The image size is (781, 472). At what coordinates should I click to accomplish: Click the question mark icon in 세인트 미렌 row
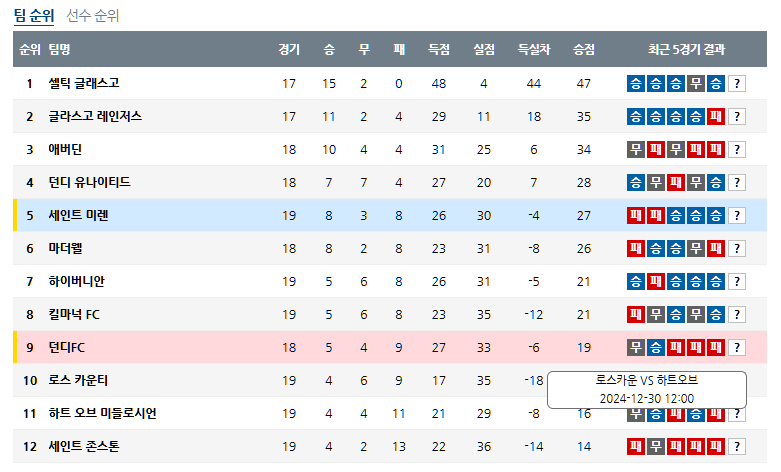tap(737, 216)
